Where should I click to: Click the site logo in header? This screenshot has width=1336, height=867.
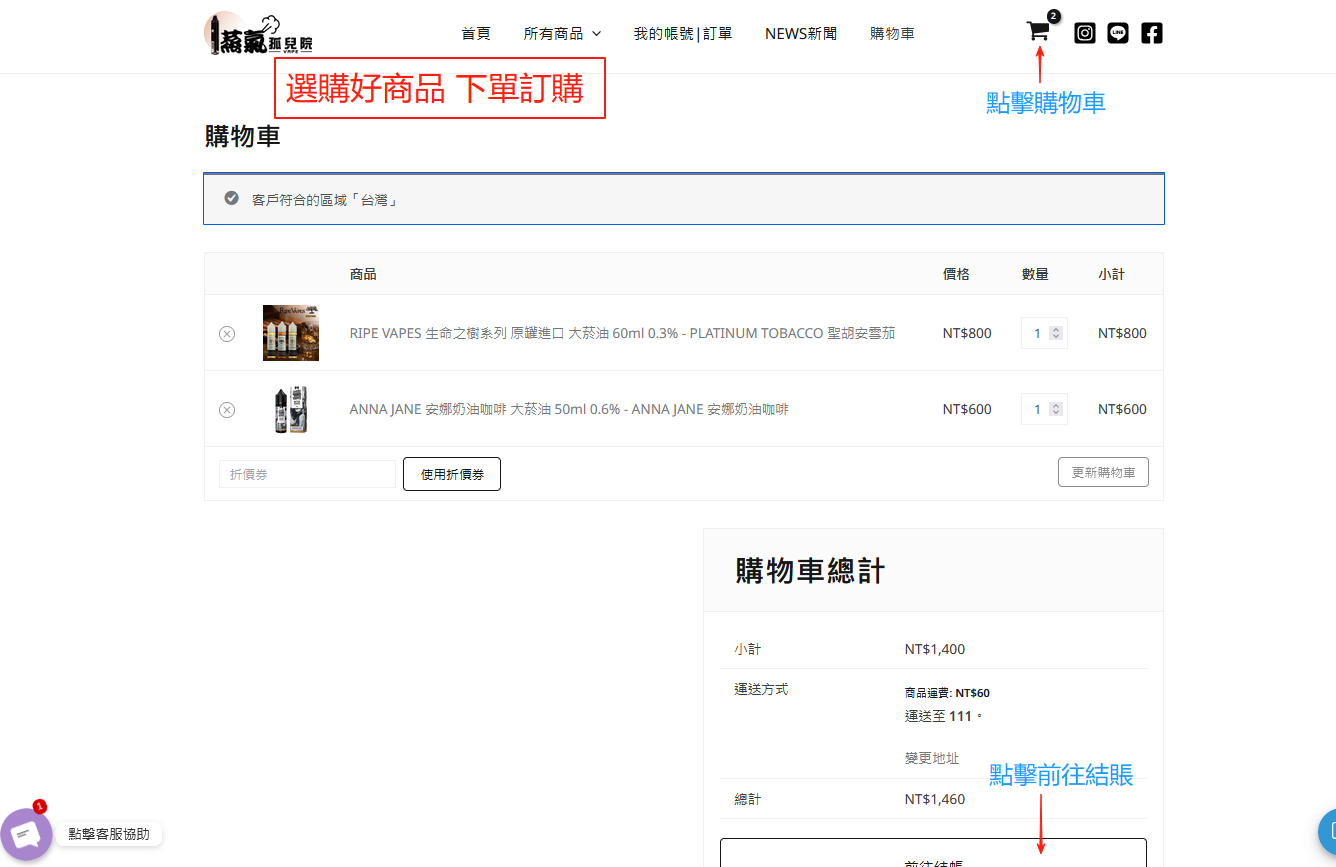tap(258, 34)
